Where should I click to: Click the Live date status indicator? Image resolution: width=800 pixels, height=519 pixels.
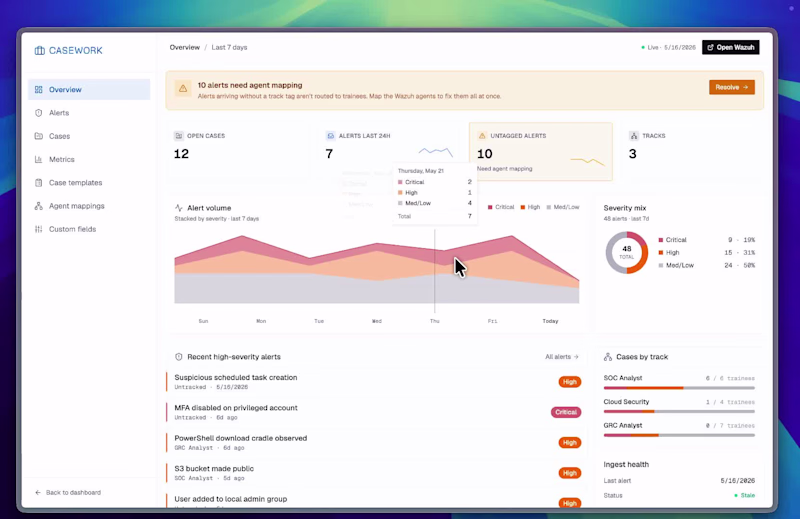(x=668, y=47)
